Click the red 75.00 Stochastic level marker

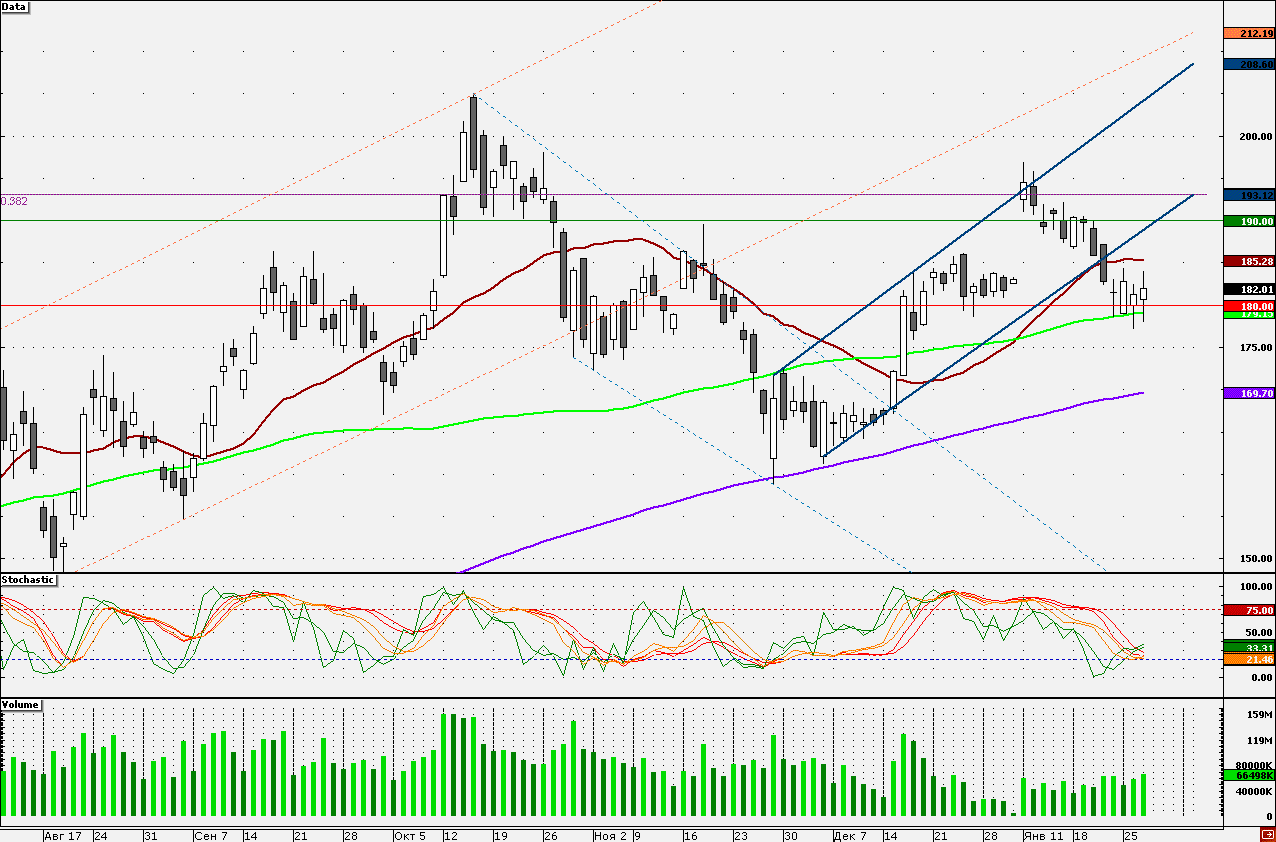(1249, 610)
